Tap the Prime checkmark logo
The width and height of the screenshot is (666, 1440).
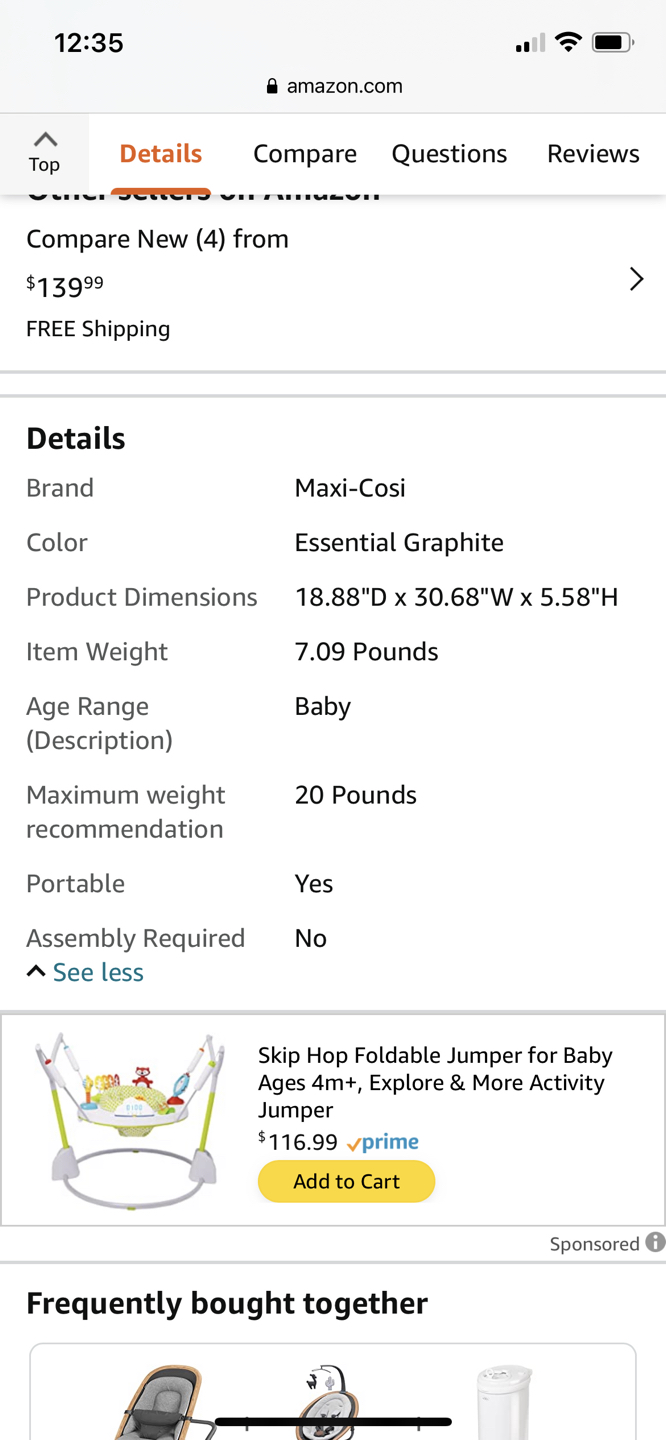(383, 1143)
